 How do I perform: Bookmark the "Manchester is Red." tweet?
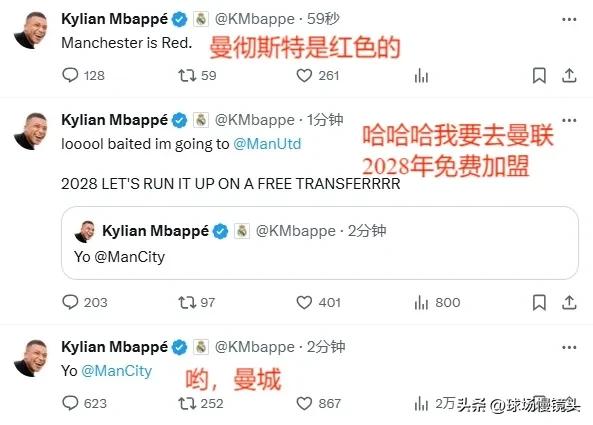tap(539, 76)
